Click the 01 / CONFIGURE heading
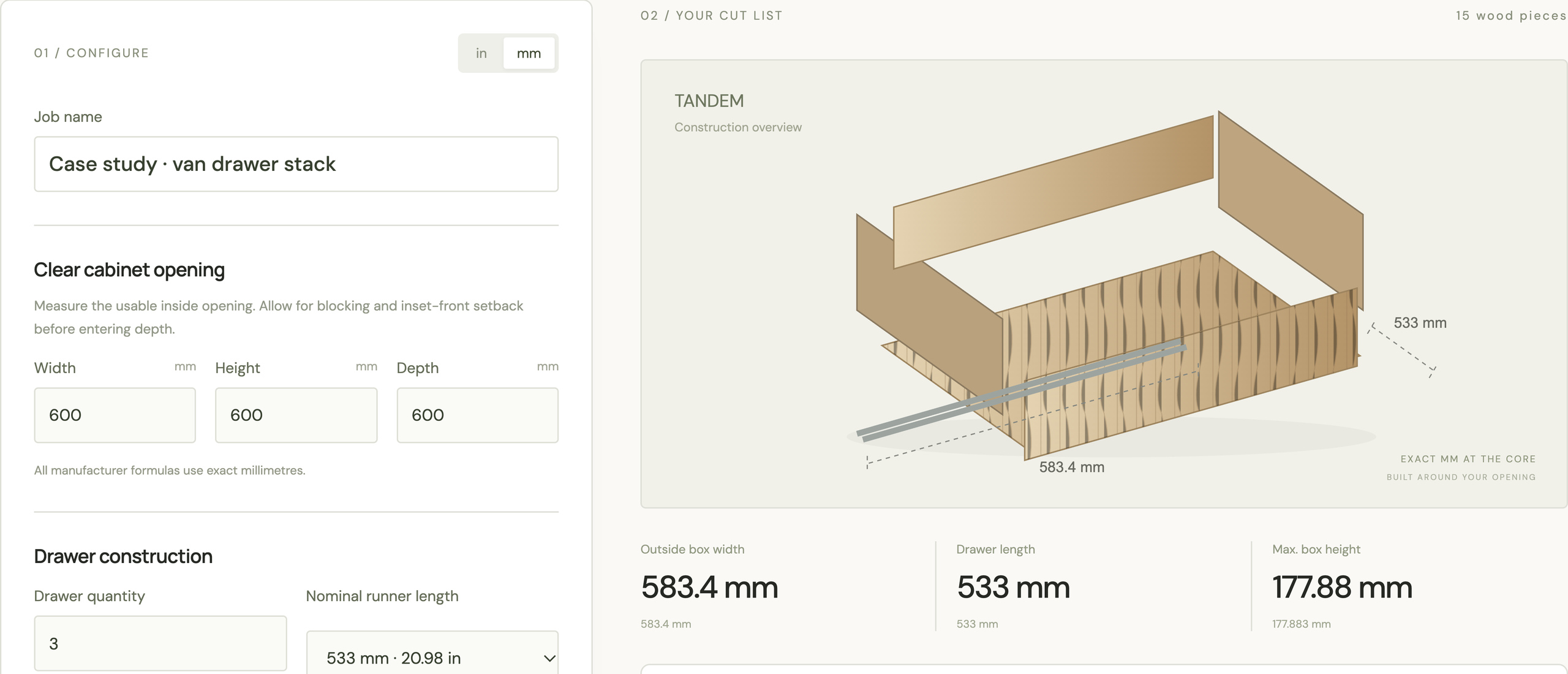Screen dimensions: 1568x674 (x=92, y=53)
